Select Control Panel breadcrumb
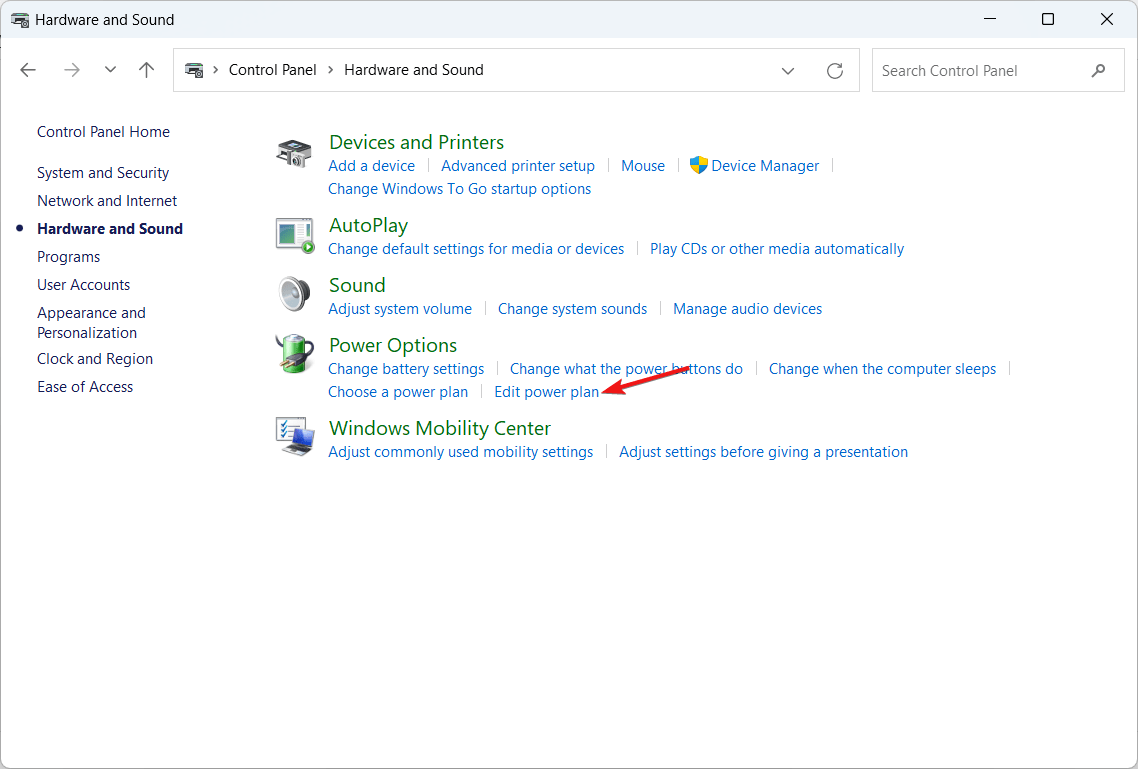 point(272,70)
